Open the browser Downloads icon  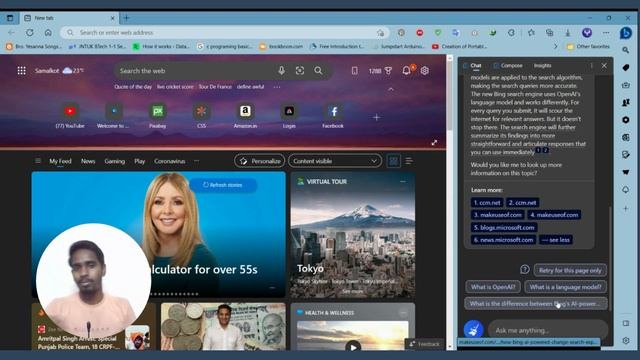coord(568,33)
